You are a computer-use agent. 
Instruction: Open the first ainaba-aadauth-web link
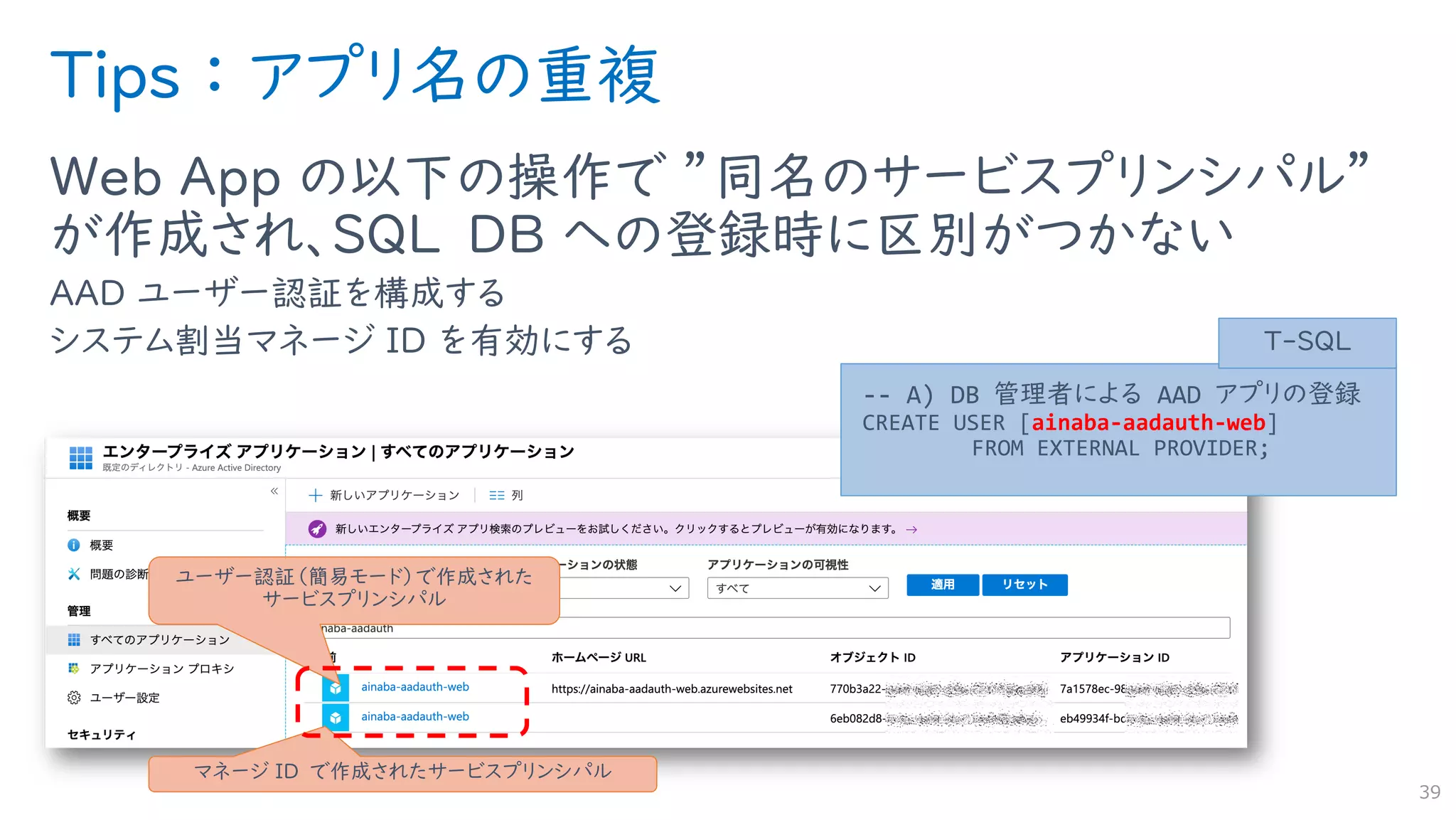(415, 687)
